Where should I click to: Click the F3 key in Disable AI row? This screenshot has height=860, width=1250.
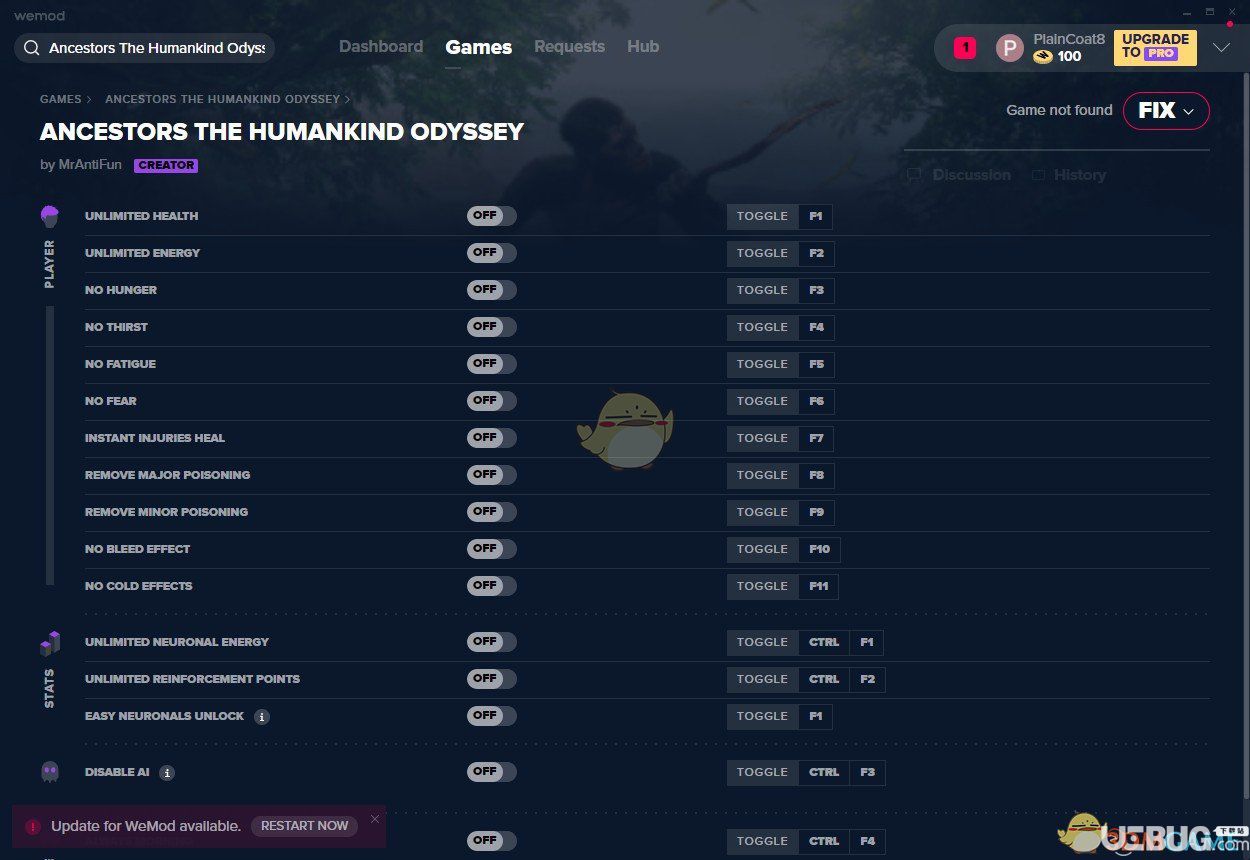tap(867, 772)
